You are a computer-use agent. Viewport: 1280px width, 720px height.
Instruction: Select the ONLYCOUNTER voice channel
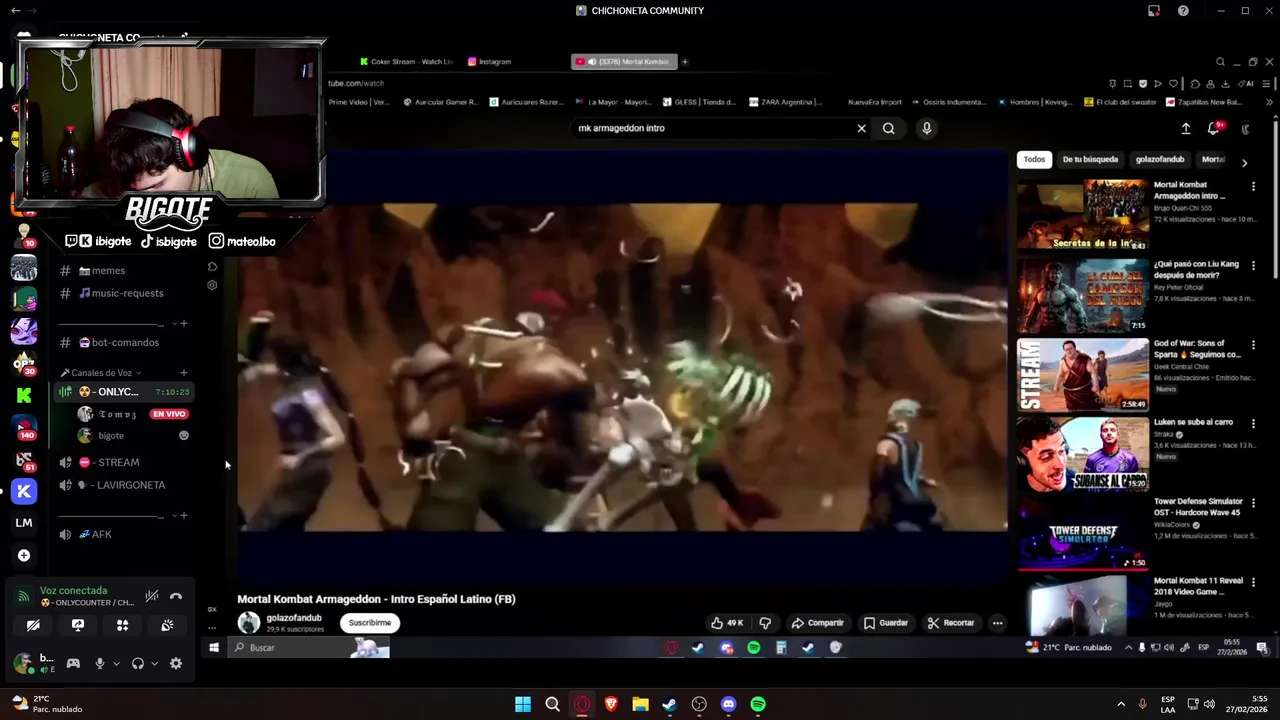[x=125, y=392]
